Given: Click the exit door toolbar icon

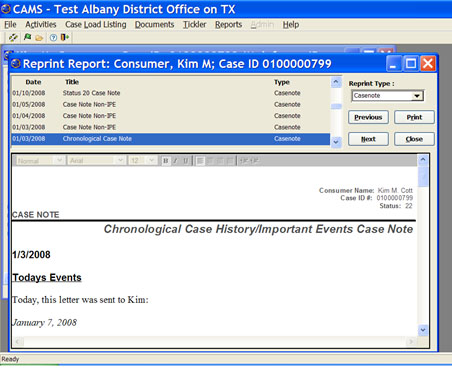Looking at the screenshot, I should [65, 37].
